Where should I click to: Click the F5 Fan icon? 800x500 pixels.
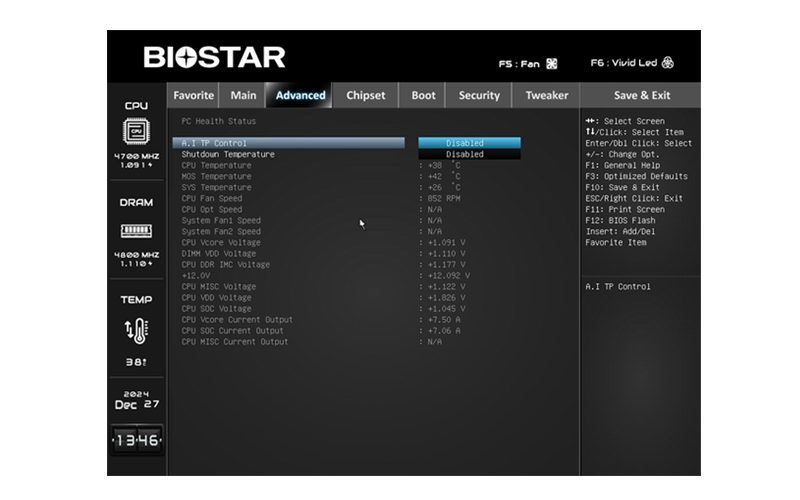point(552,64)
